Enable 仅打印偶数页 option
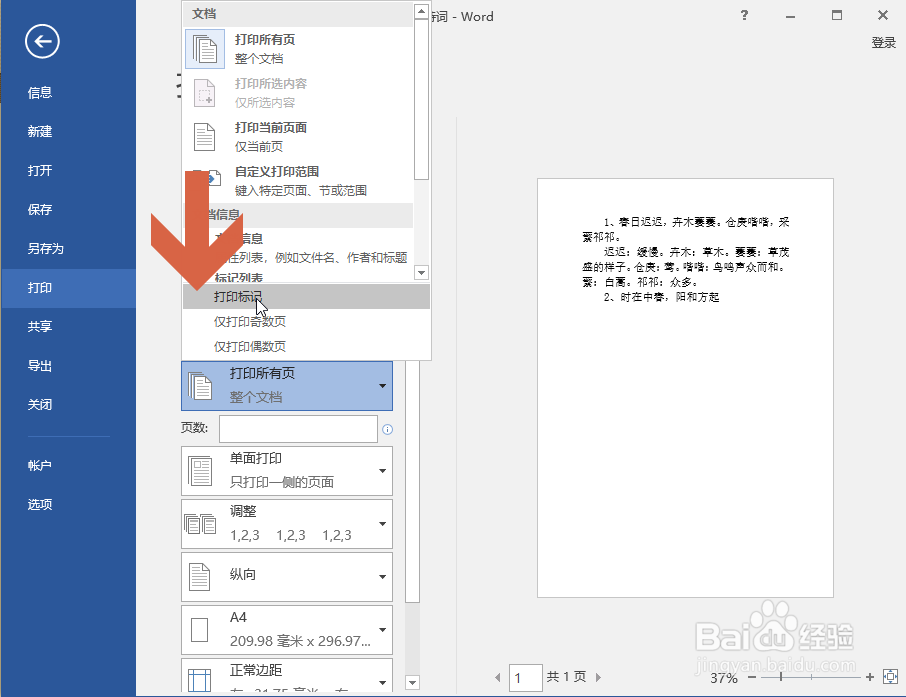 coord(253,346)
